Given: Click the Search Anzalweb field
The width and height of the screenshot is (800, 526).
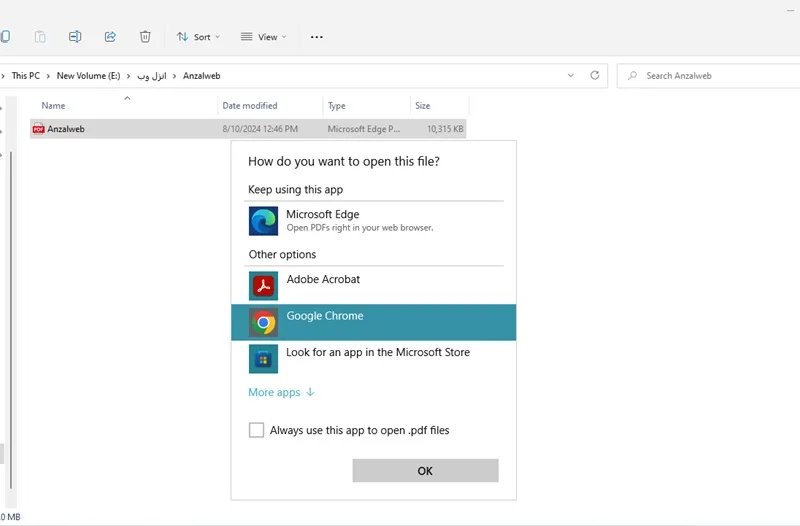Looking at the screenshot, I should click(708, 76).
